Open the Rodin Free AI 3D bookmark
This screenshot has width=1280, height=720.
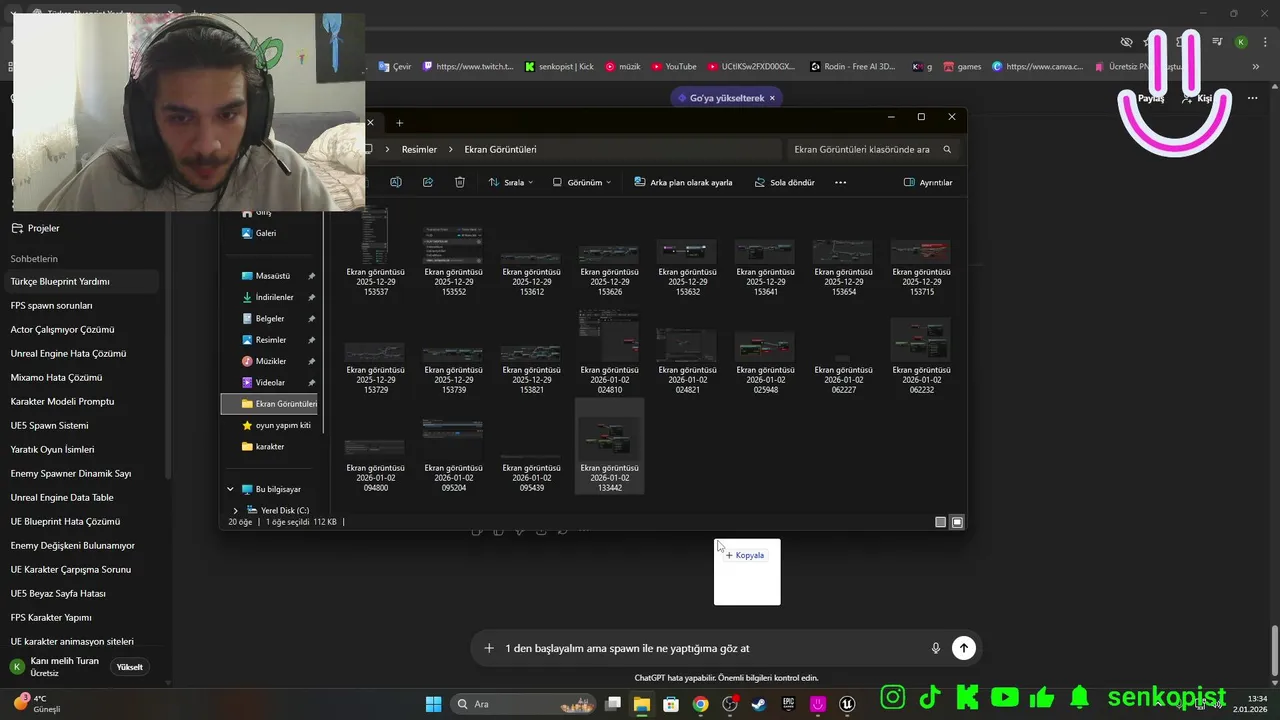click(853, 67)
